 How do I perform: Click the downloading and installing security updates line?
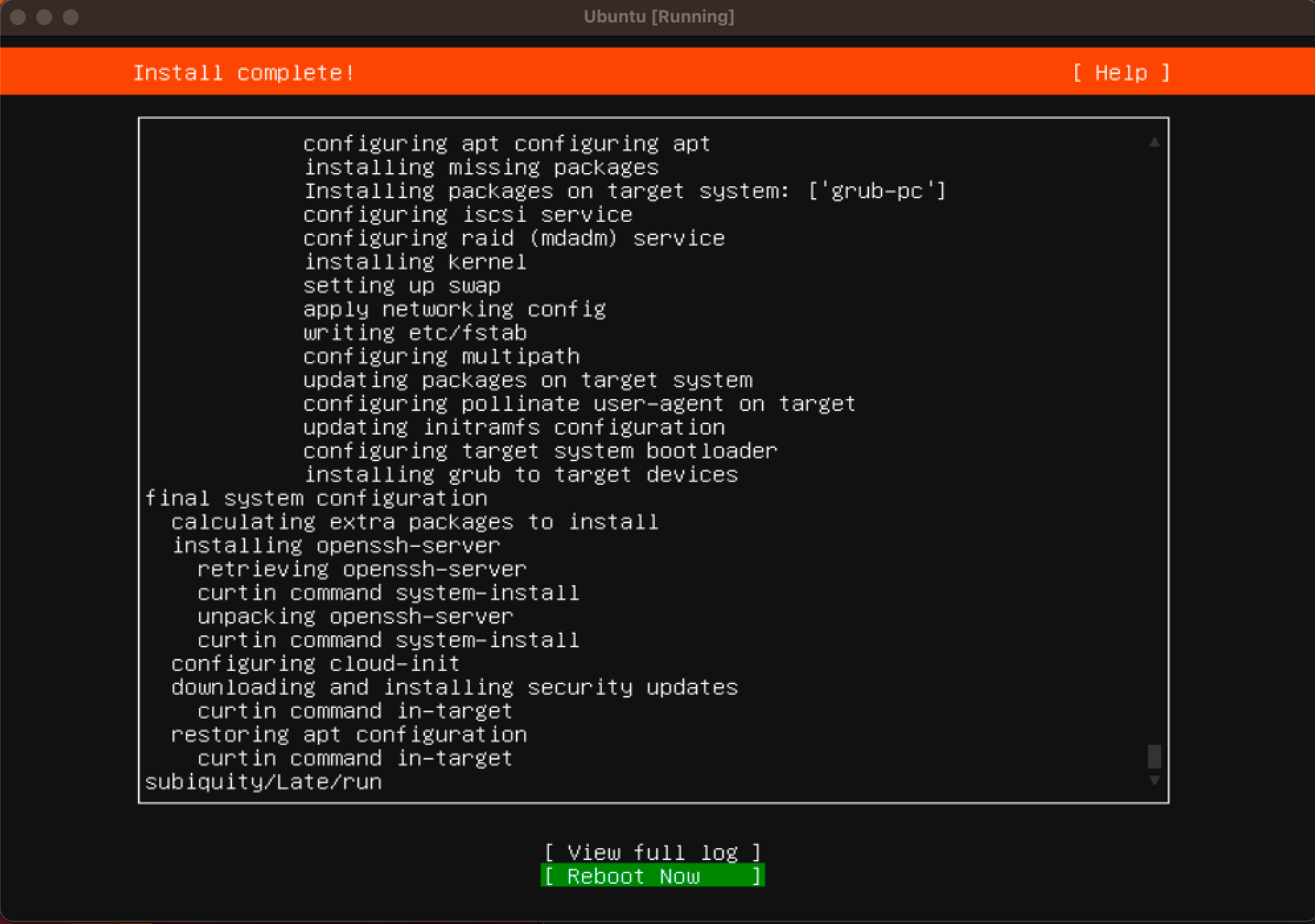click(x=454, y=688)
